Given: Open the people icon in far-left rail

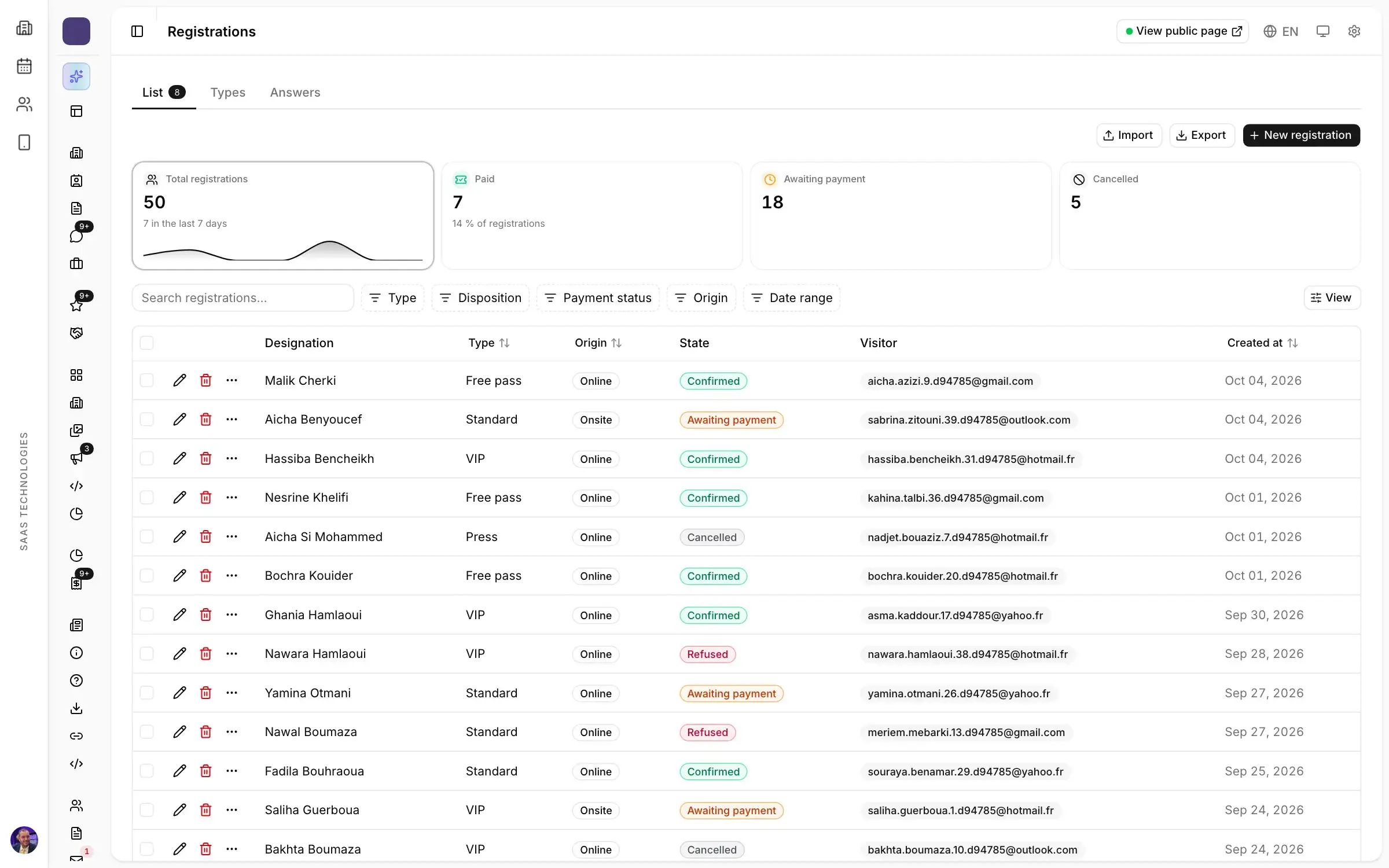Looking at the screenshot, I should coord(24,104).
